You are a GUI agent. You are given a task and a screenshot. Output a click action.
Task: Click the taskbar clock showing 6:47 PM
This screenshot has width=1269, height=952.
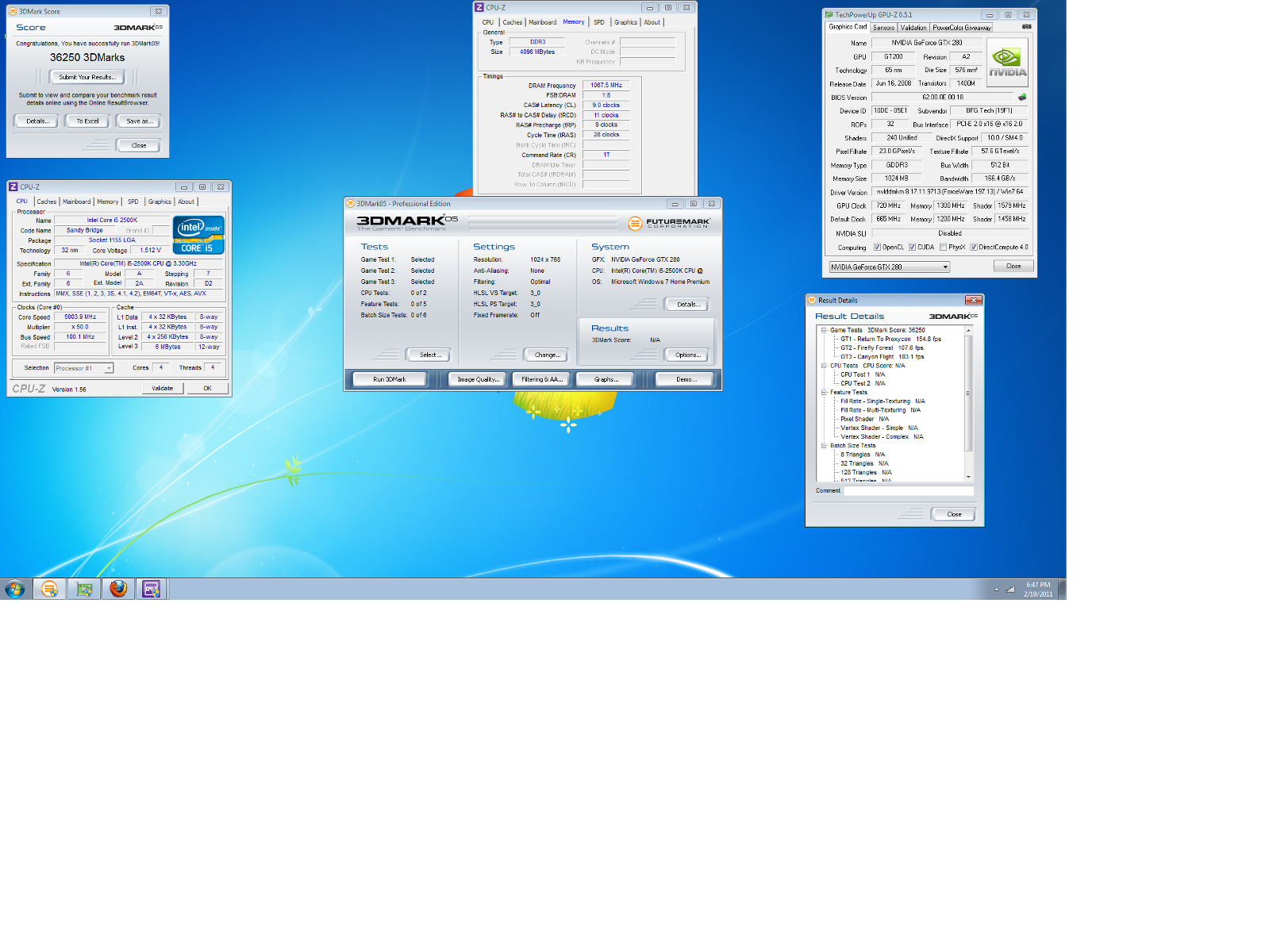coord(1038,589)
